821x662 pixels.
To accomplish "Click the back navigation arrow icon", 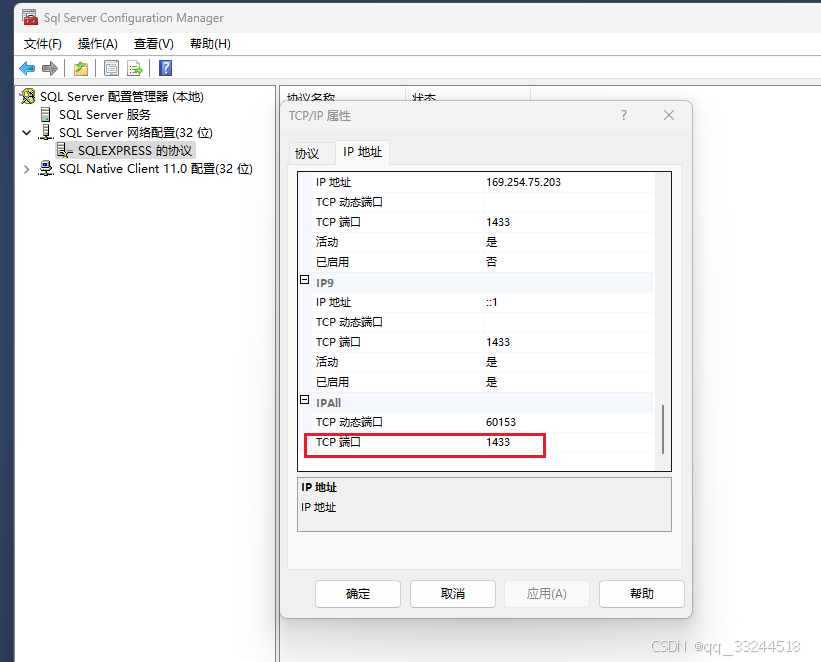I will (x=26, y=68).
